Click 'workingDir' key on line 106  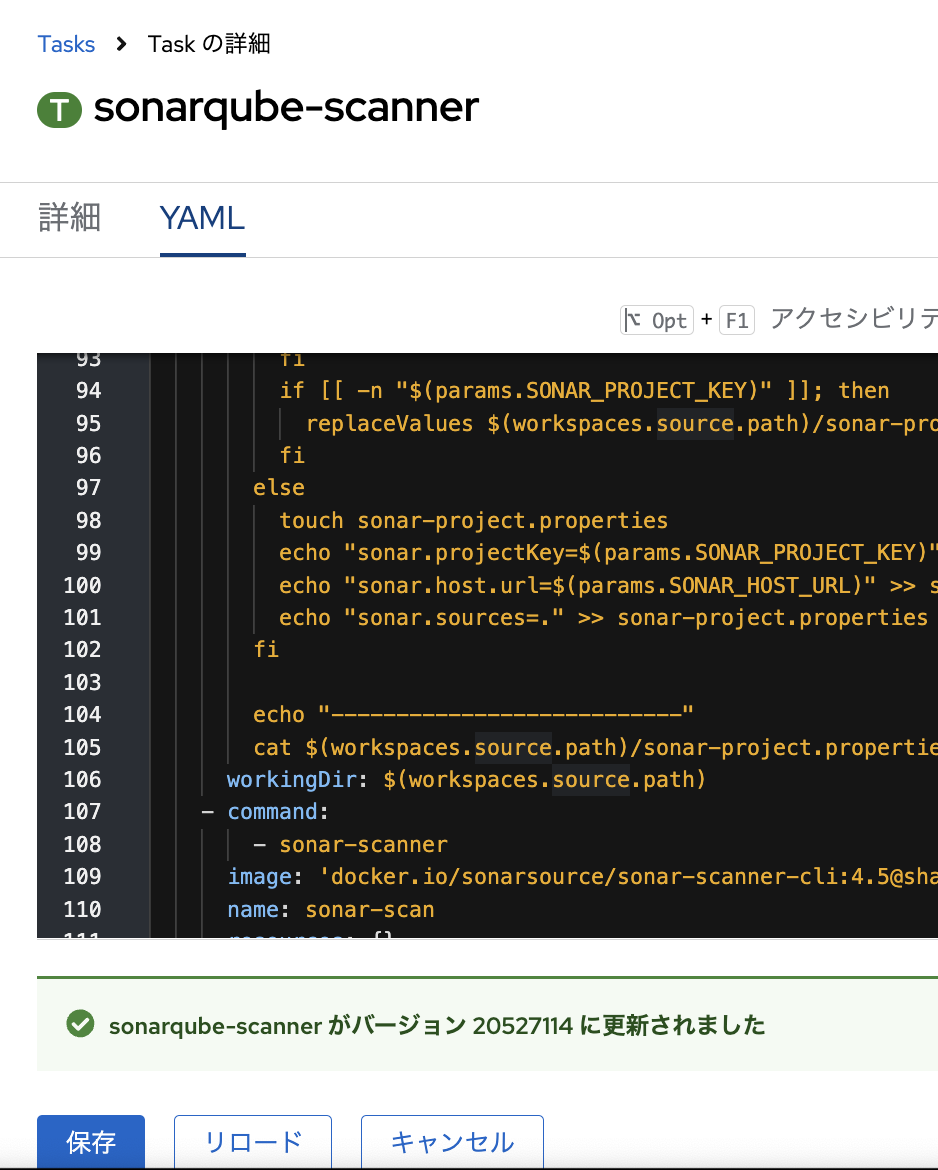coord(292,779)
